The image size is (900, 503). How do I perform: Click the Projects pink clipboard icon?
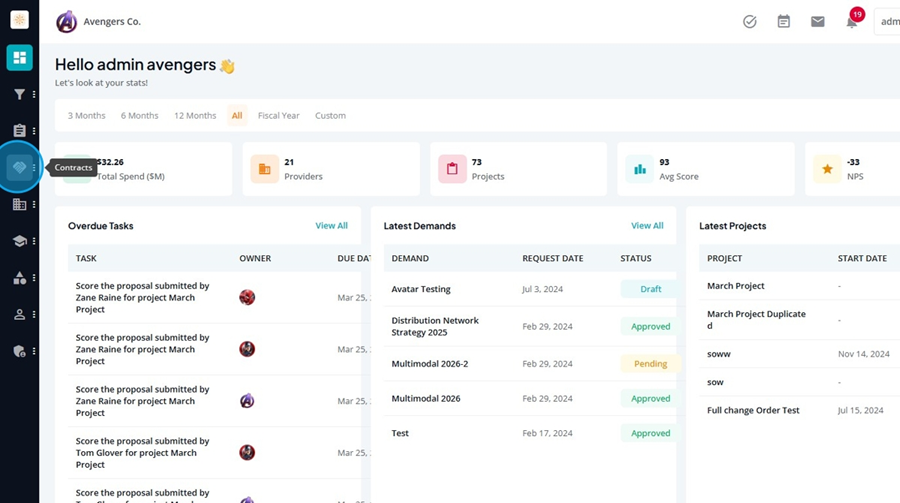(x=452, y=169)
